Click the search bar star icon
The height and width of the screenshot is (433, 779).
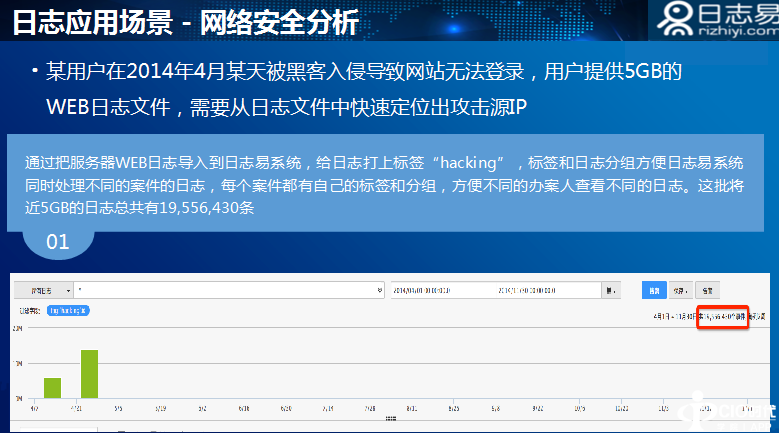click(379, 290)
